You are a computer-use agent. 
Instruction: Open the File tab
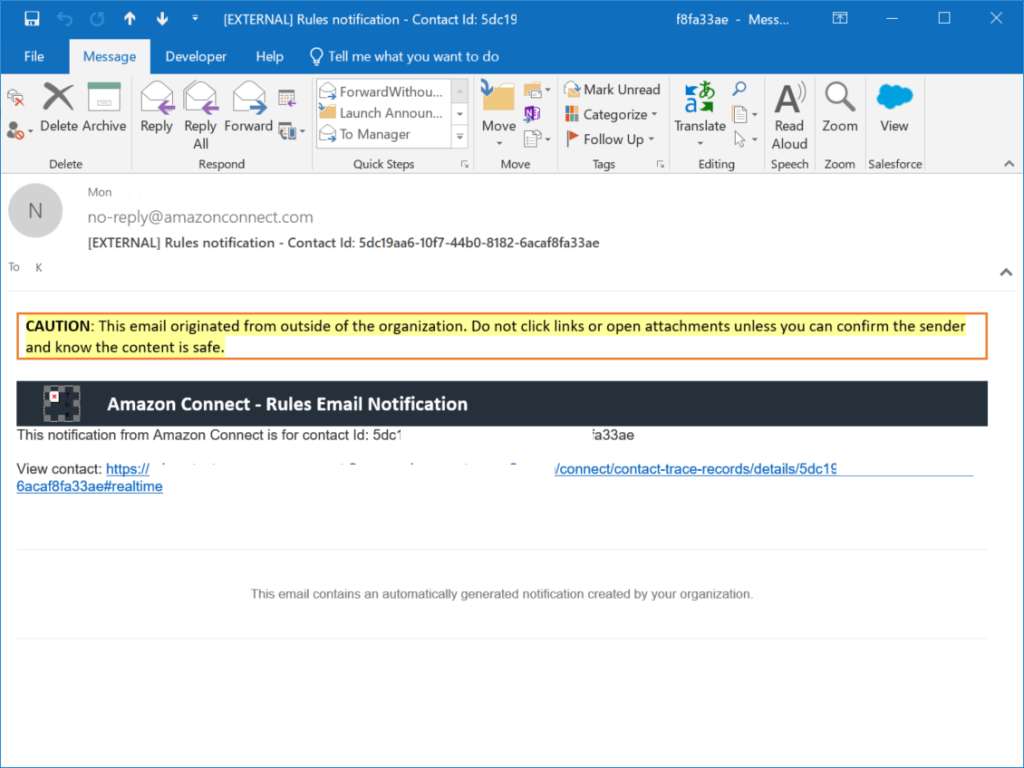pyautogui.click(x=34, y=57)
